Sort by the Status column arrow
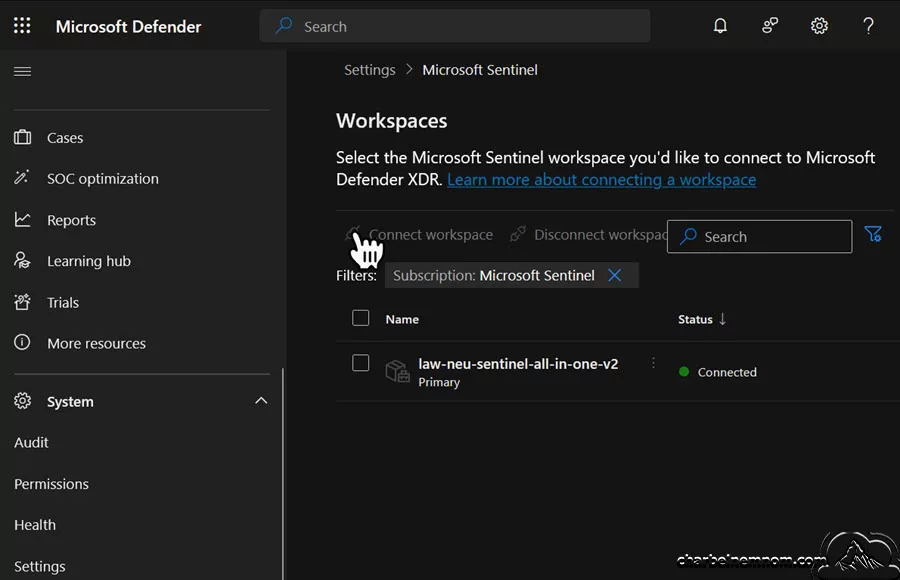900x580 pixels. click(x=723, y=319)
